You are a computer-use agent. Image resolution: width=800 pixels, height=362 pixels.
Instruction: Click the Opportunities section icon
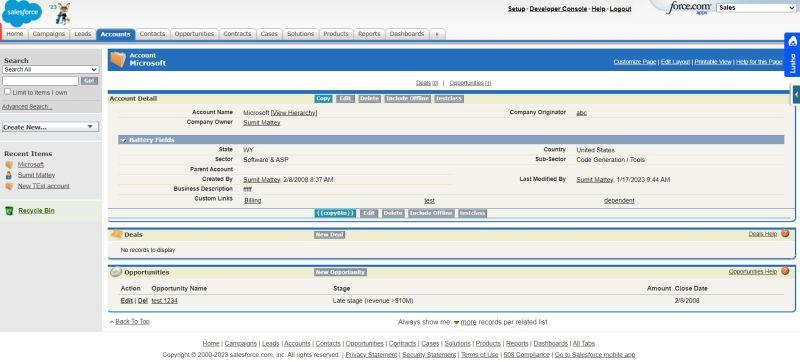point(116,272)
